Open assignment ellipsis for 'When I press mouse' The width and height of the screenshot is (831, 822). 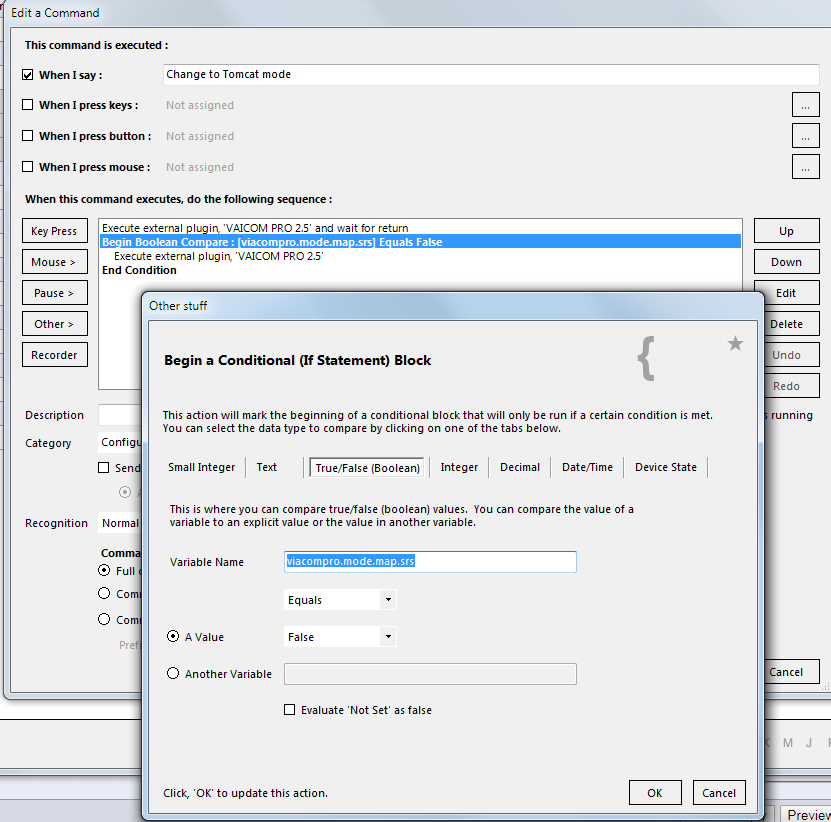[806, 167]
